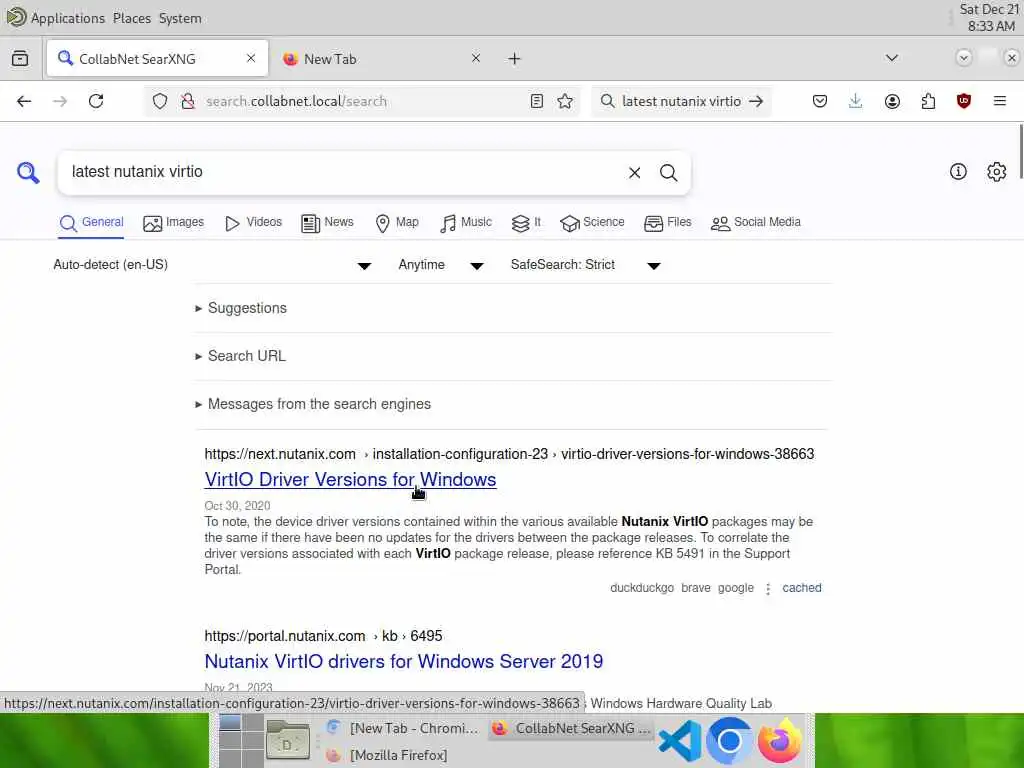Bookmark this page with star icon

tap(565, 101)
